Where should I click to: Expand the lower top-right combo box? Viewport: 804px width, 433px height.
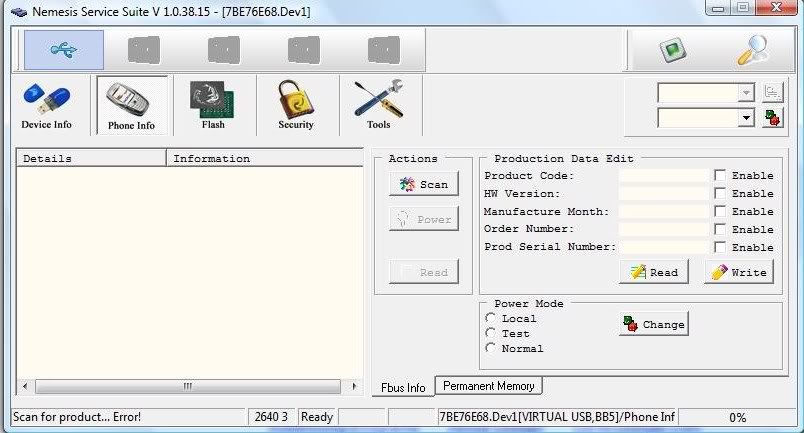[745, 118]
